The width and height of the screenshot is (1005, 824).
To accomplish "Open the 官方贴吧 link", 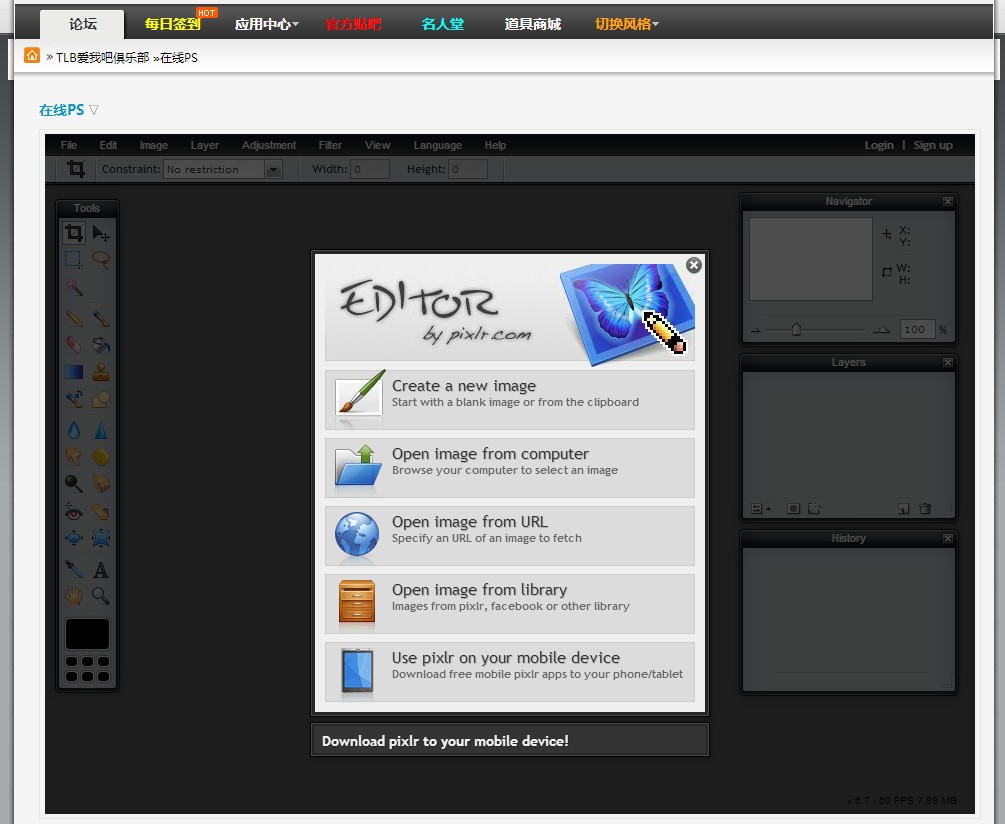I will pos(353,24).
